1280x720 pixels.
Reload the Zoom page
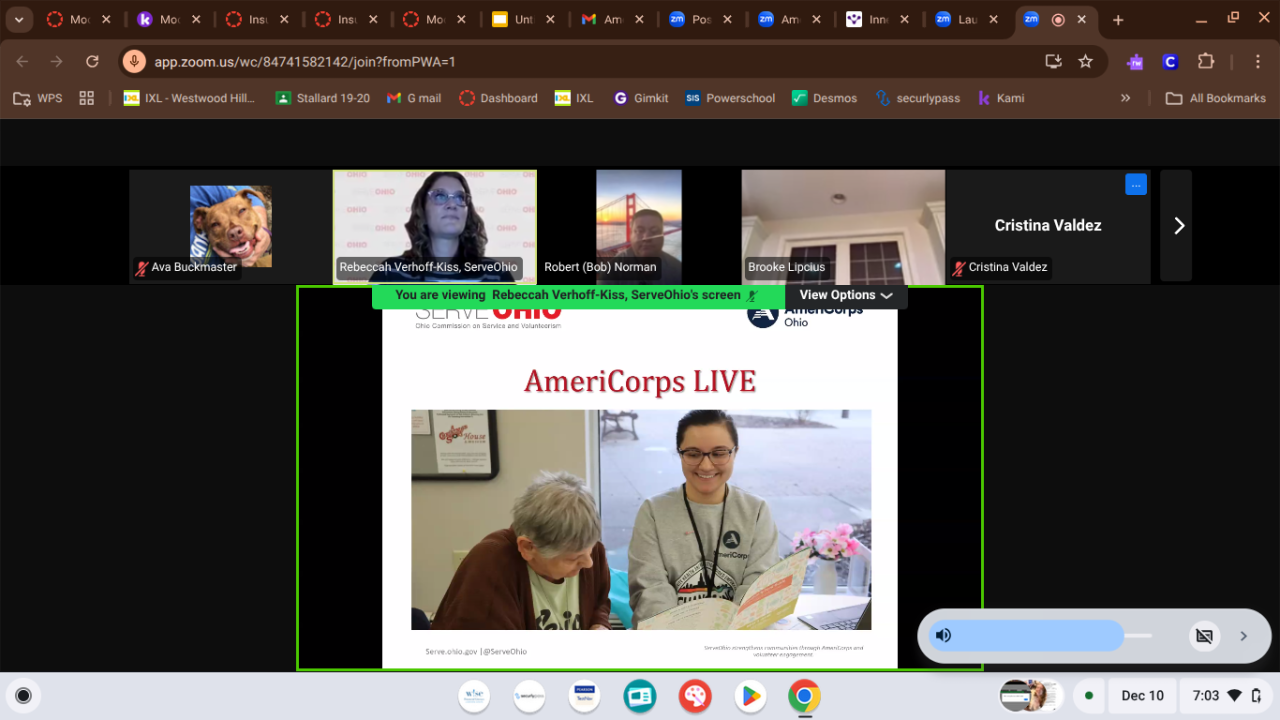click(92, 61)
